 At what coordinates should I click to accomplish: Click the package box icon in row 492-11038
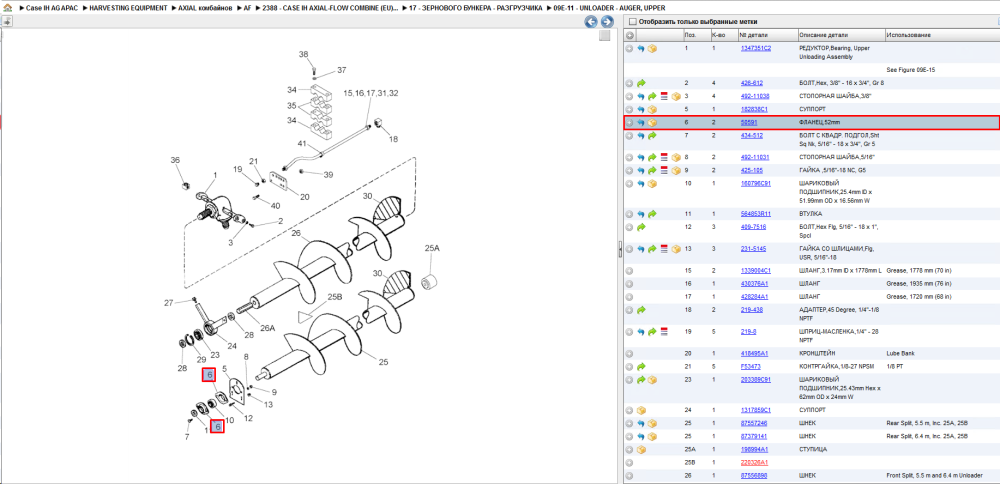coord(676,96)
